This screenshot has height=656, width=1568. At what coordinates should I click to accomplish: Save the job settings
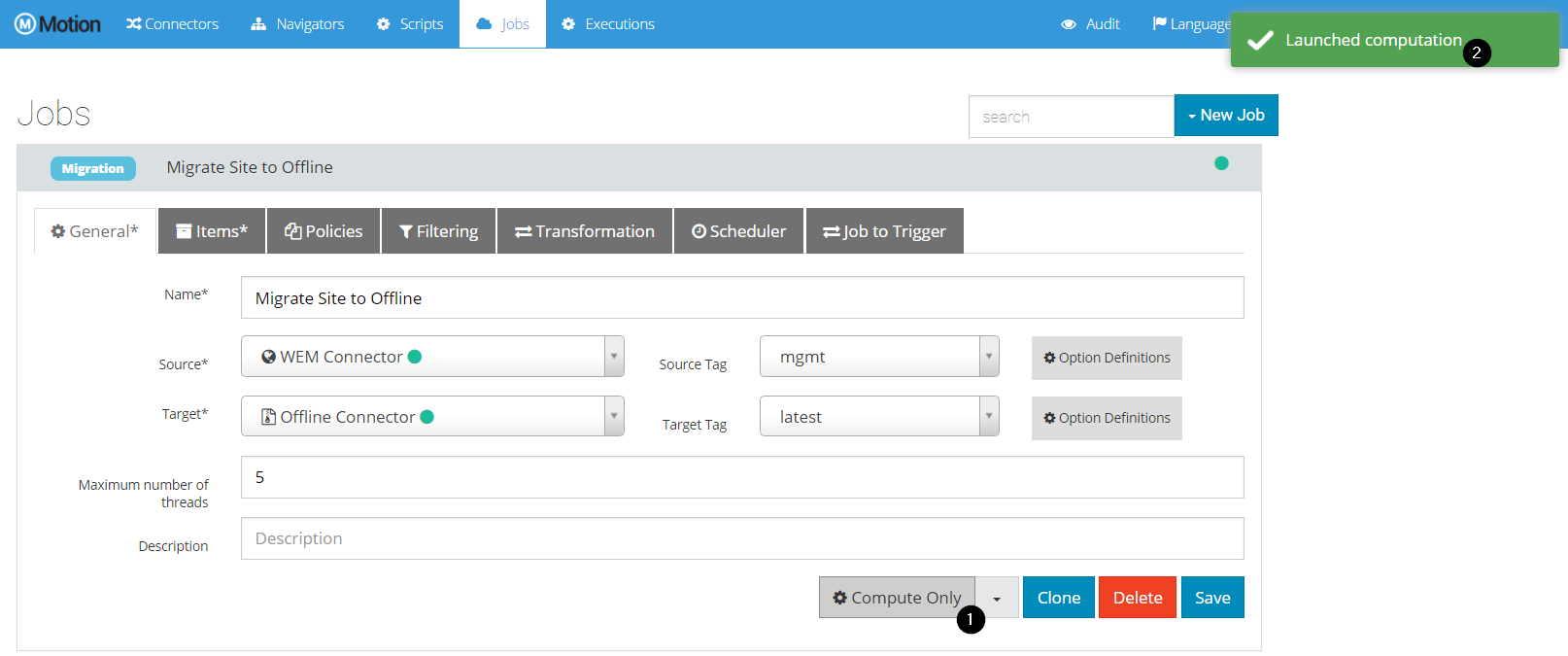point(1212,598)
